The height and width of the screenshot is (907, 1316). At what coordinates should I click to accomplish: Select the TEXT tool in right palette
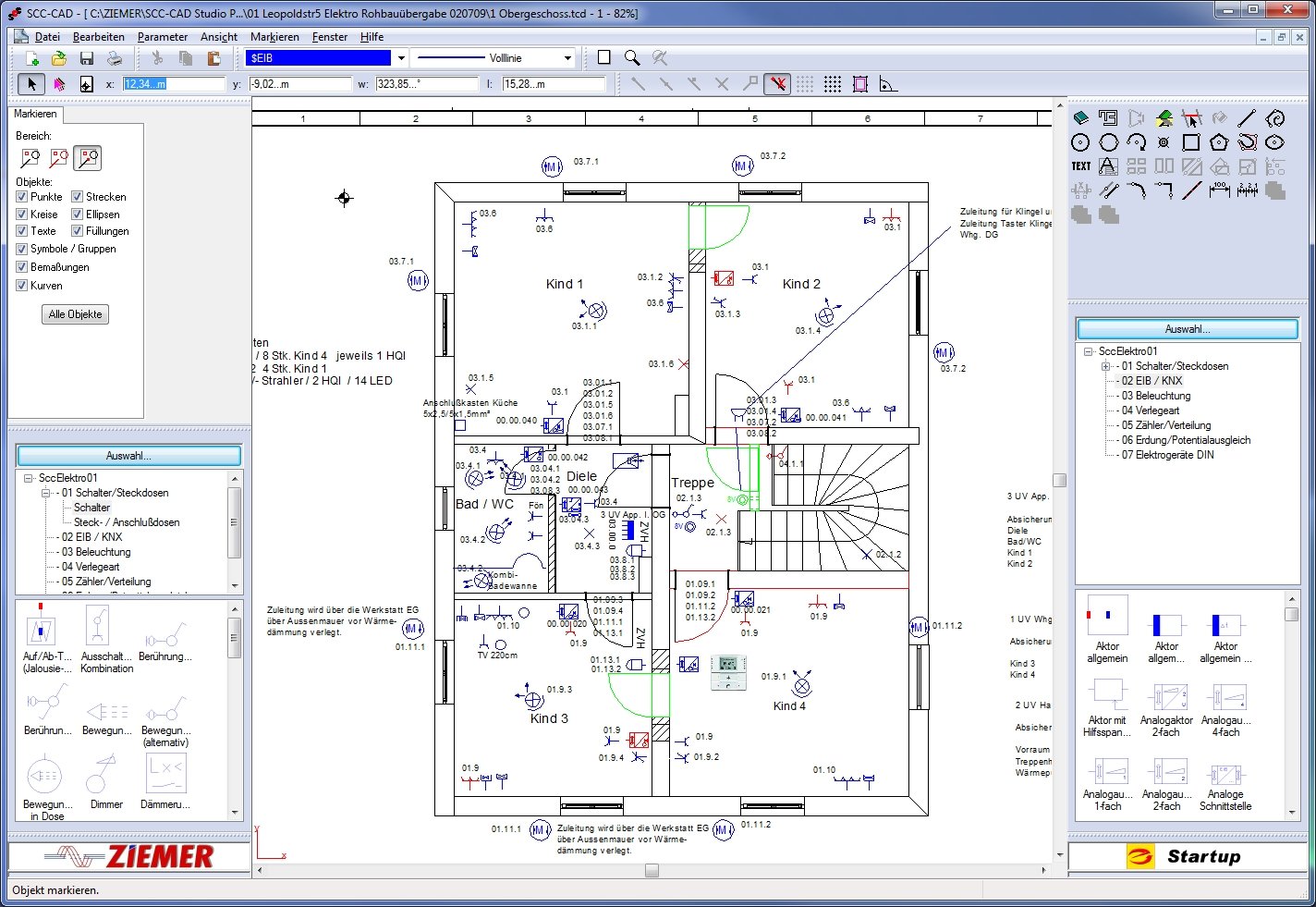click(1080, 166)
